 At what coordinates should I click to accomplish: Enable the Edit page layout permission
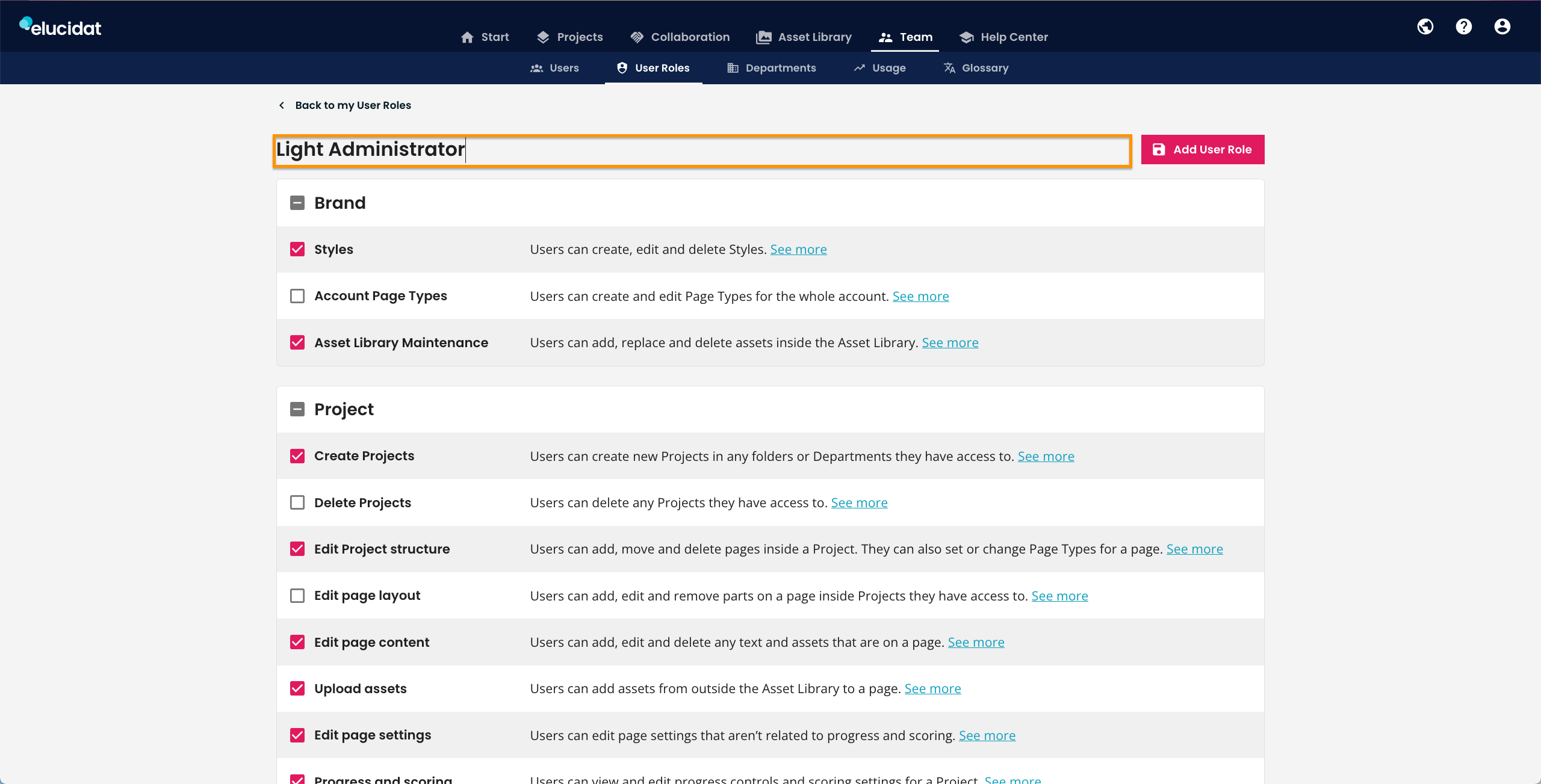[297, 596]
